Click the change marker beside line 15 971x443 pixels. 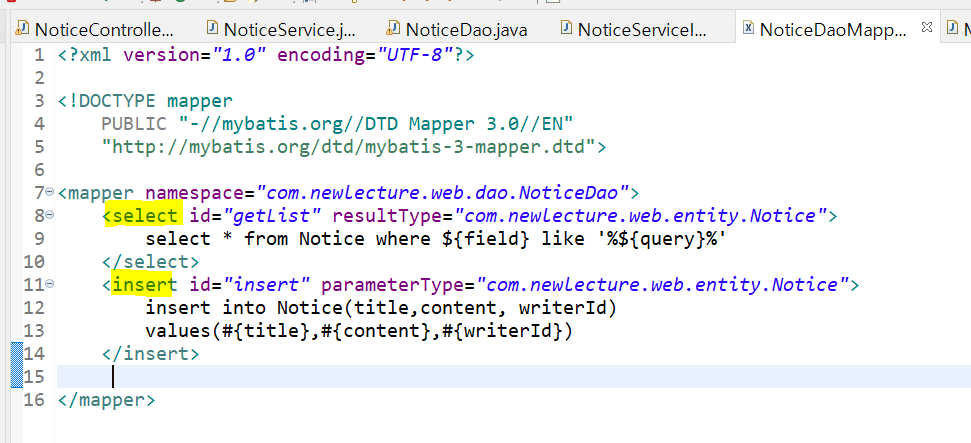pyautogui.click(x=17, y=376)
